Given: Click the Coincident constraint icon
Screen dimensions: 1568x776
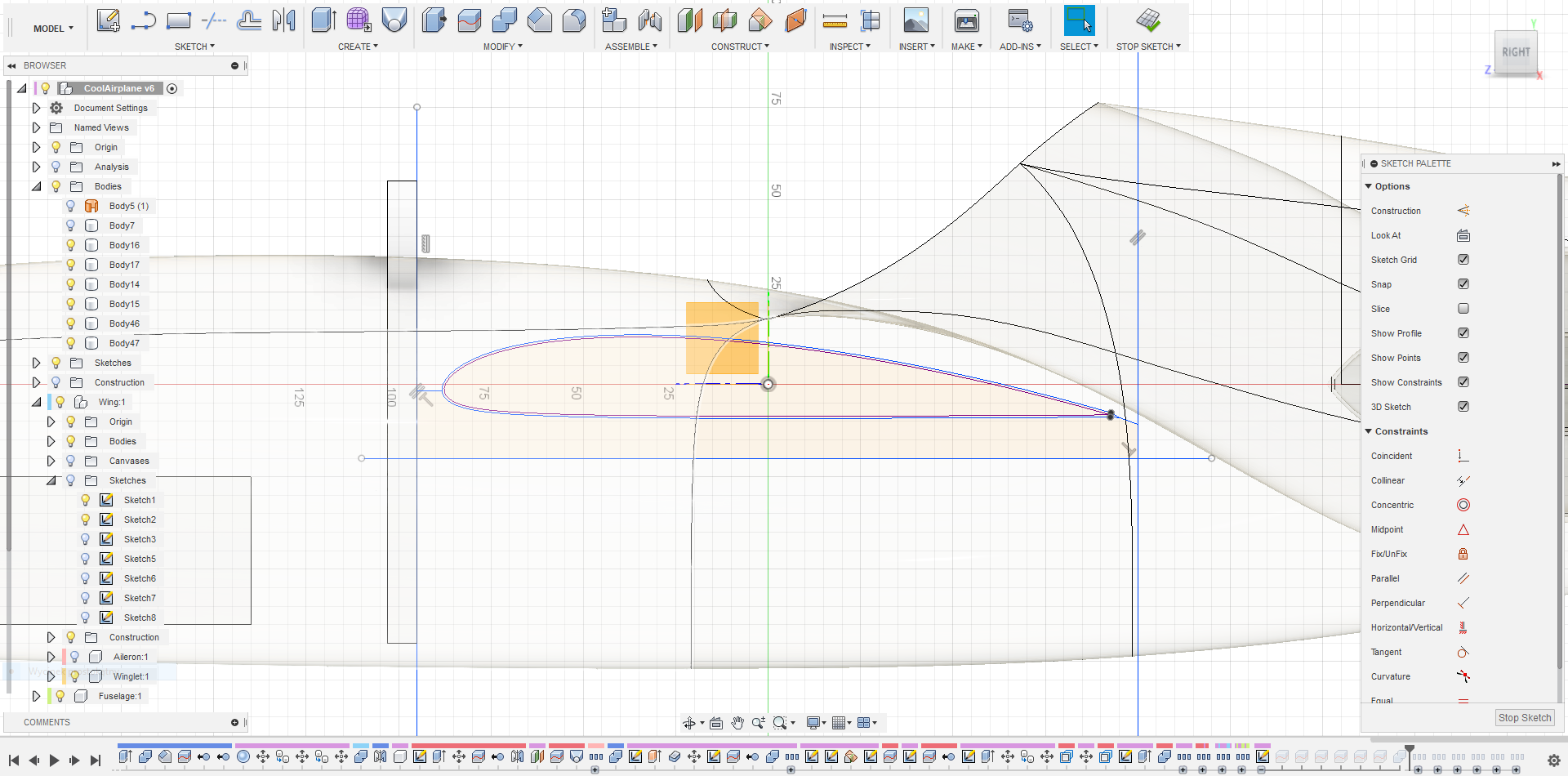Looking at the screenshot, I should (1463, 456).
